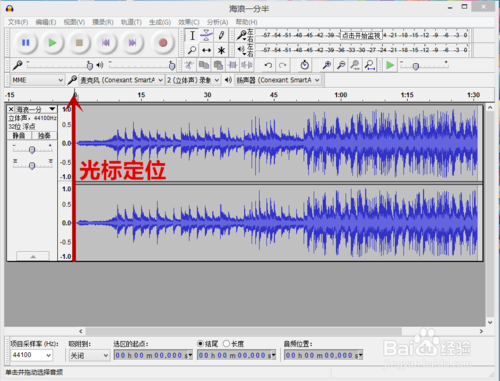The width and height of the screenshot is (500, 381).
Task: Click the vertical scrollbar down arrow
Action: (490, 322)
